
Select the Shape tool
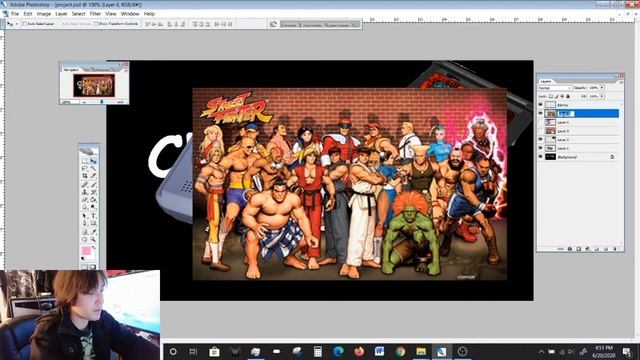point(93,224)
